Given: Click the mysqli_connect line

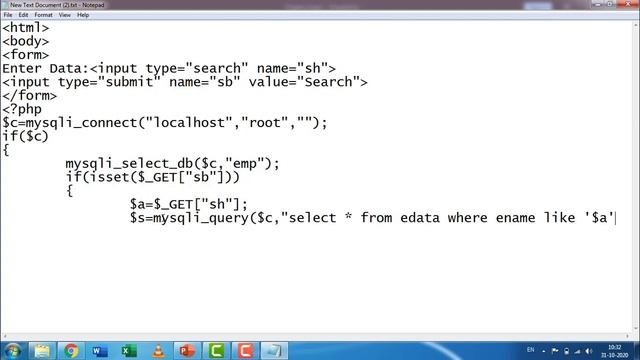Looking at the screenshot, I should pos(165,122).
